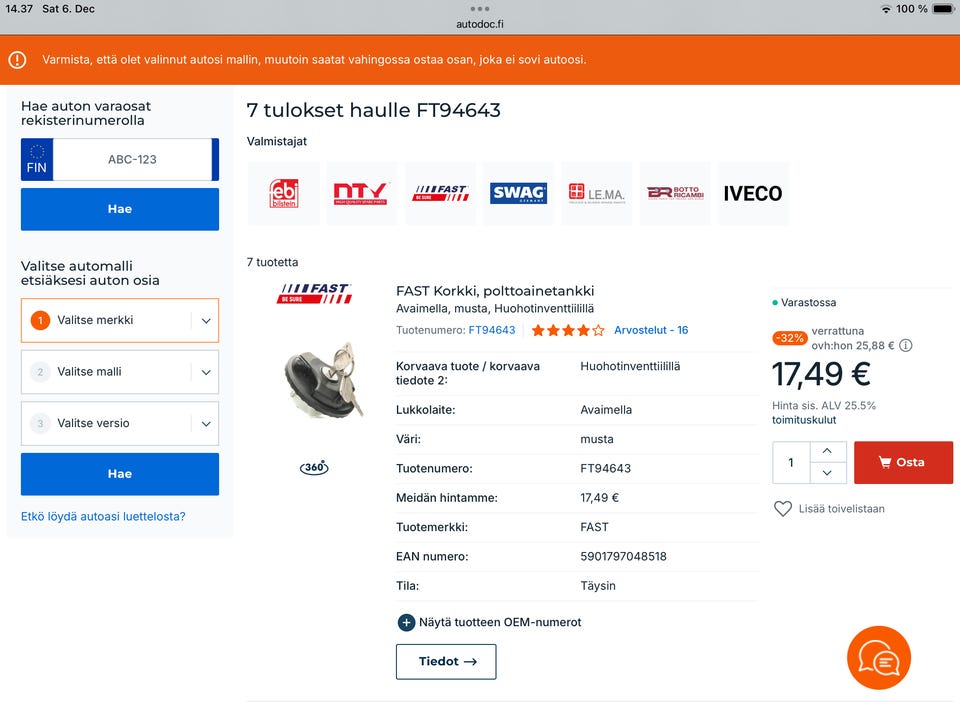Open the Valitse malli dropdown
The image size is (960, 720).
(x=120, y=372)
